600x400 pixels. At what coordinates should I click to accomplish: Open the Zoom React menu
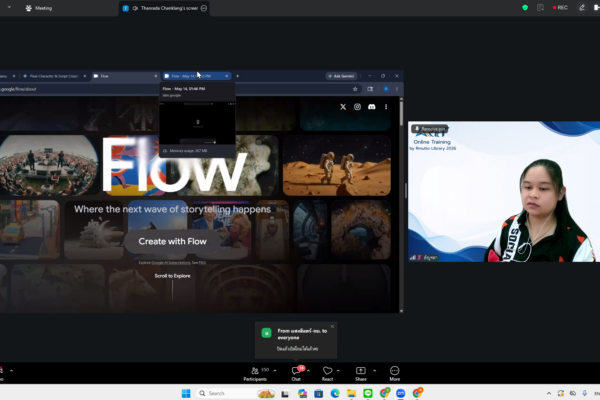coord(328,373)
